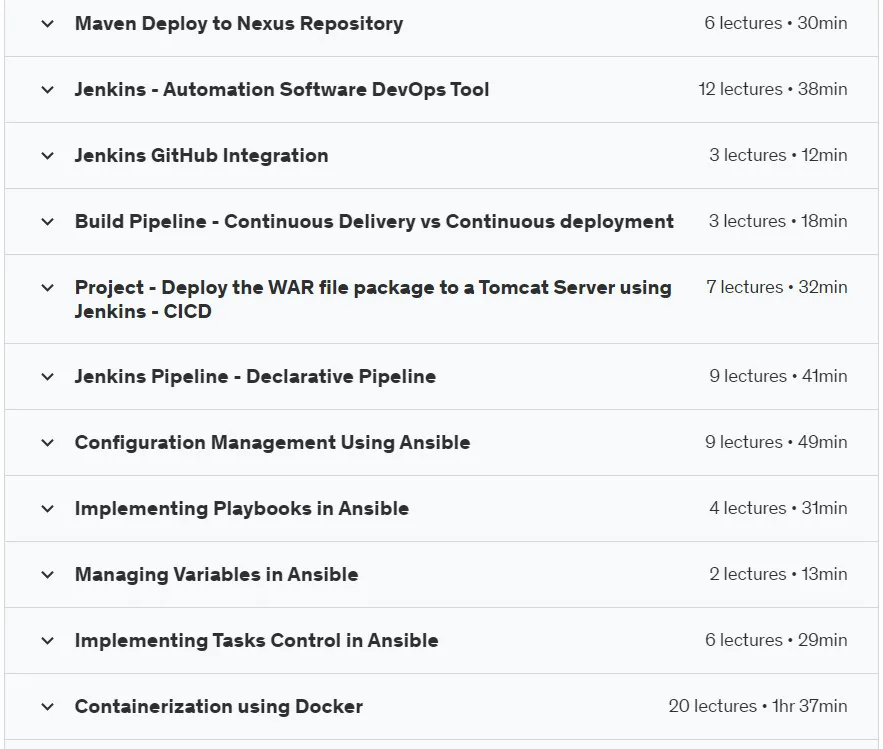This screenshot has width=883, height=749.
Task: Click the 12 lectures 38min label
Action: (x=773, y=89)
